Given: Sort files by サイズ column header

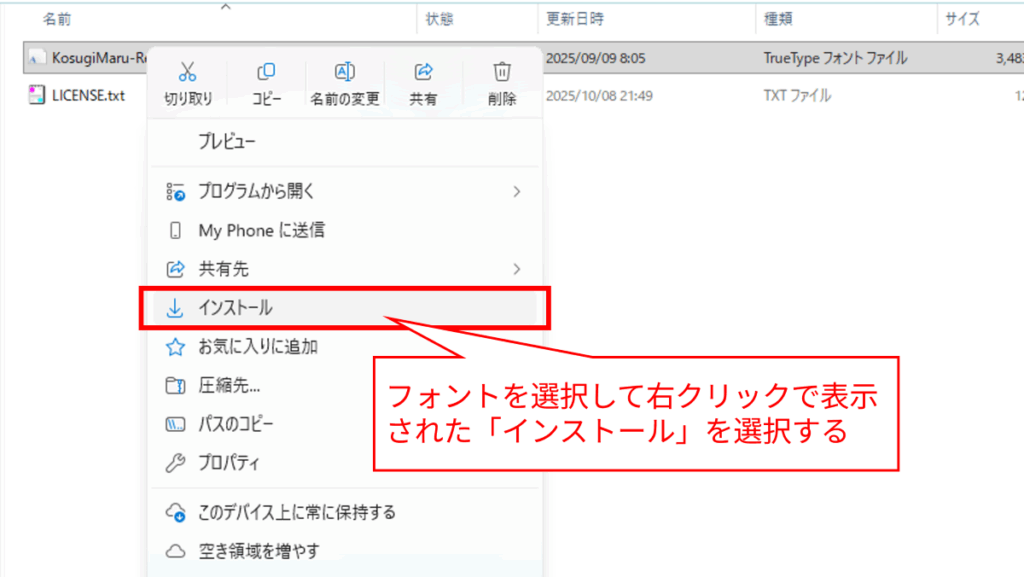Looking at the screenshot, I should pos(962,19).
